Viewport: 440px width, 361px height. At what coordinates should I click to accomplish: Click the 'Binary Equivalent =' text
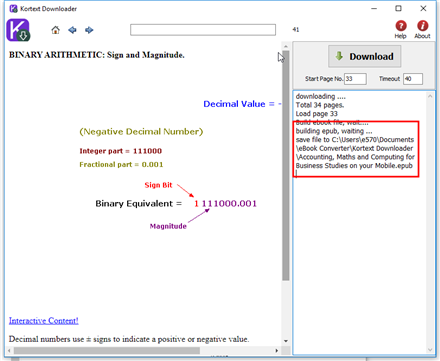point(139,204)
